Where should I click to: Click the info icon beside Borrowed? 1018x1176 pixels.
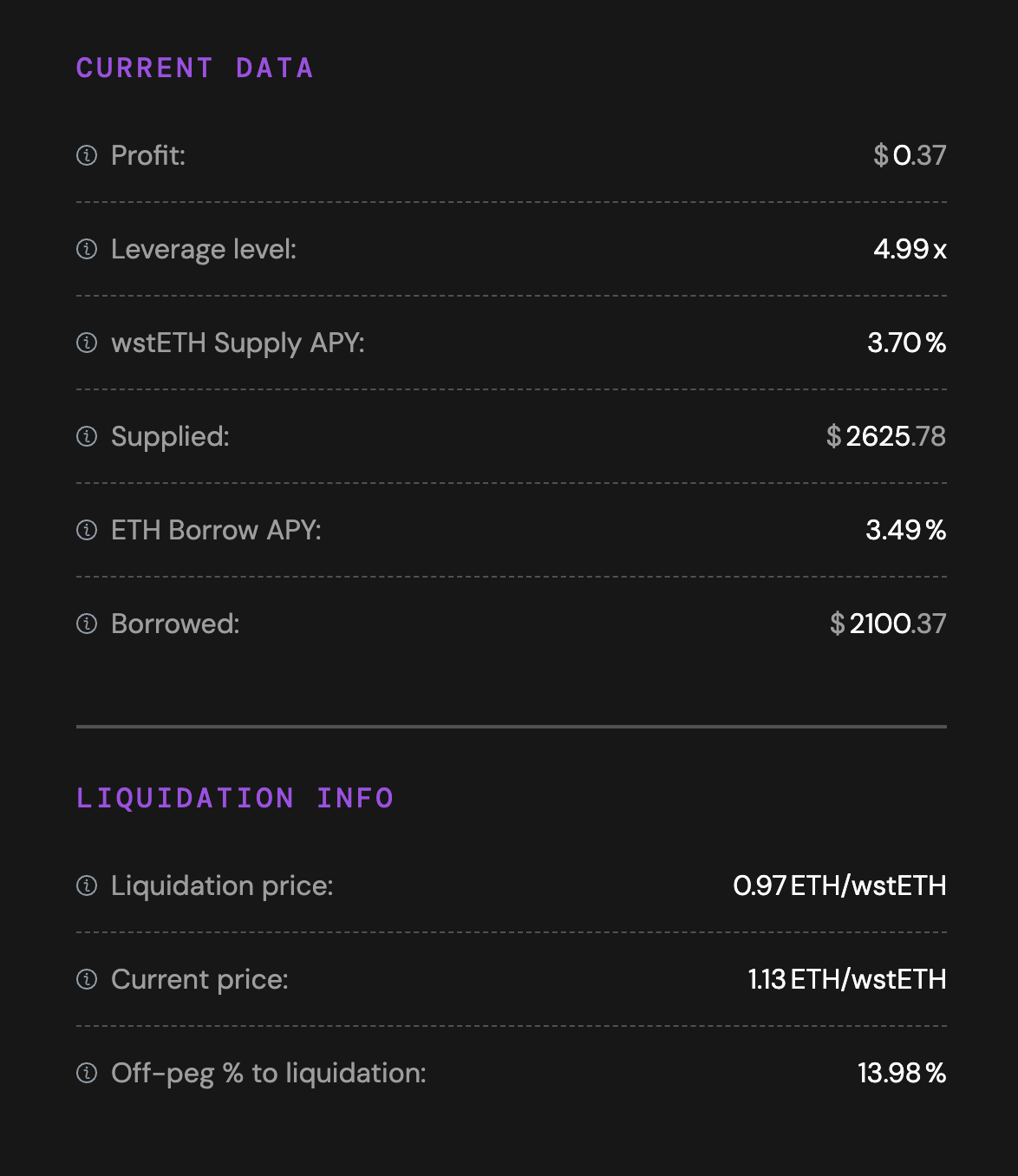[x=87, y=624]
